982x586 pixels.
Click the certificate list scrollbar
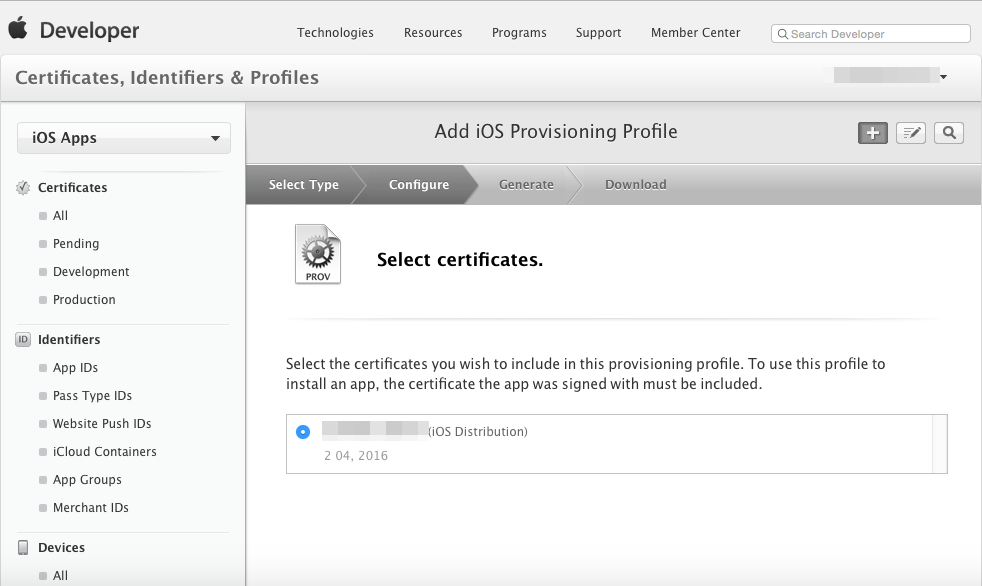(x=939, y=444)
